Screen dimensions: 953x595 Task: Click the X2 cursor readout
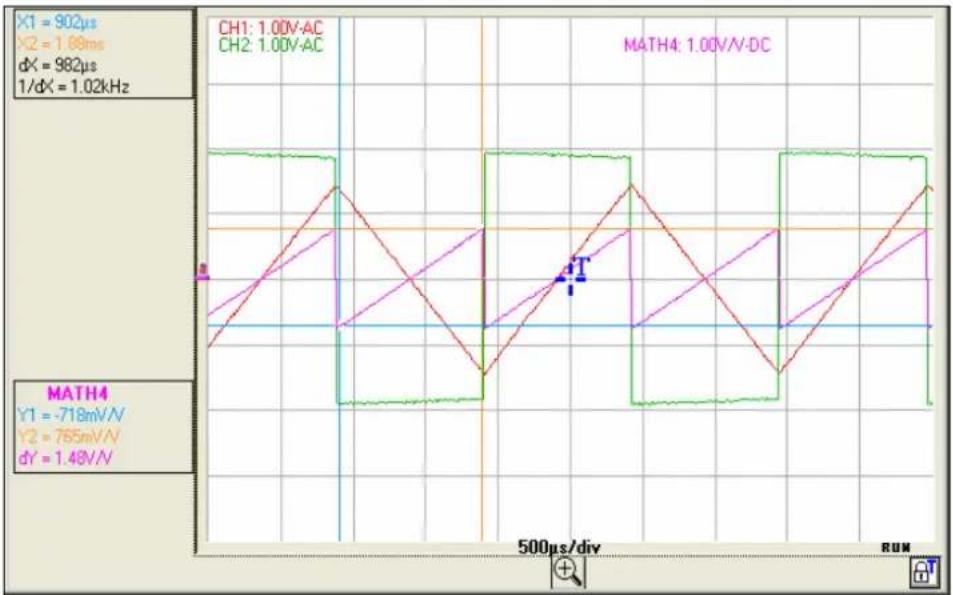[x=61, y=44]
